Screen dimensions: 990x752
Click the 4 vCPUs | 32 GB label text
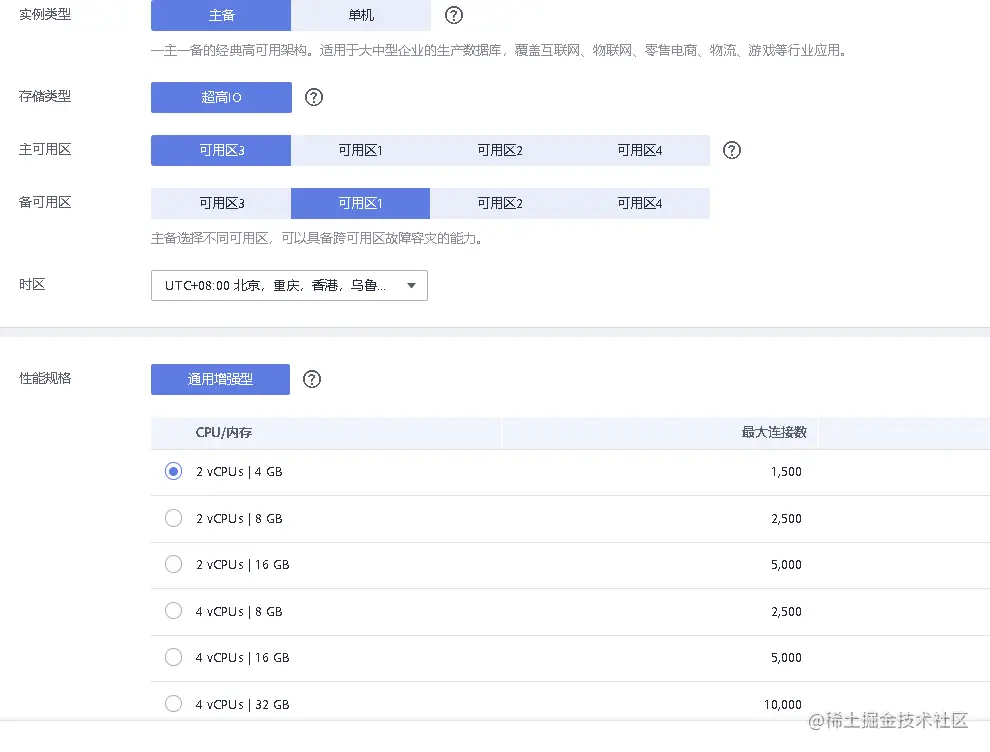pos(242,704)
